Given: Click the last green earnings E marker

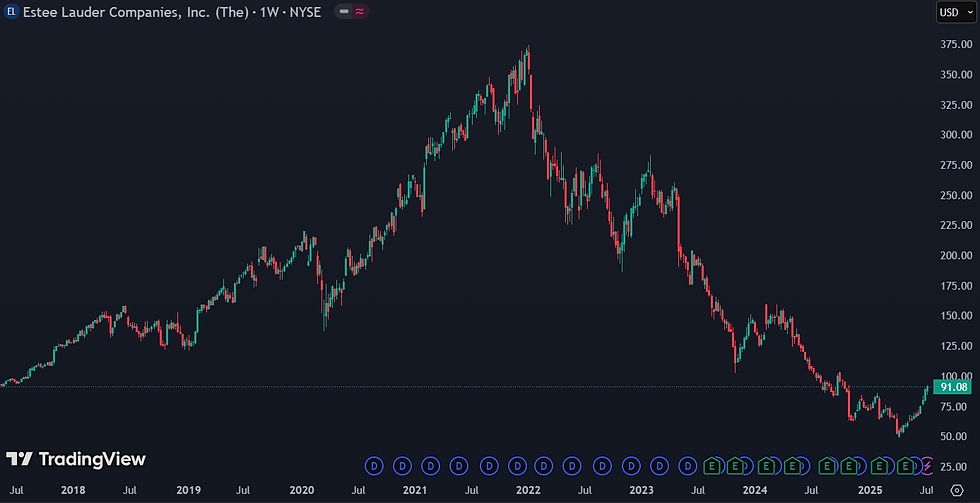Looking at the screenshot, I should coord(904,465).
